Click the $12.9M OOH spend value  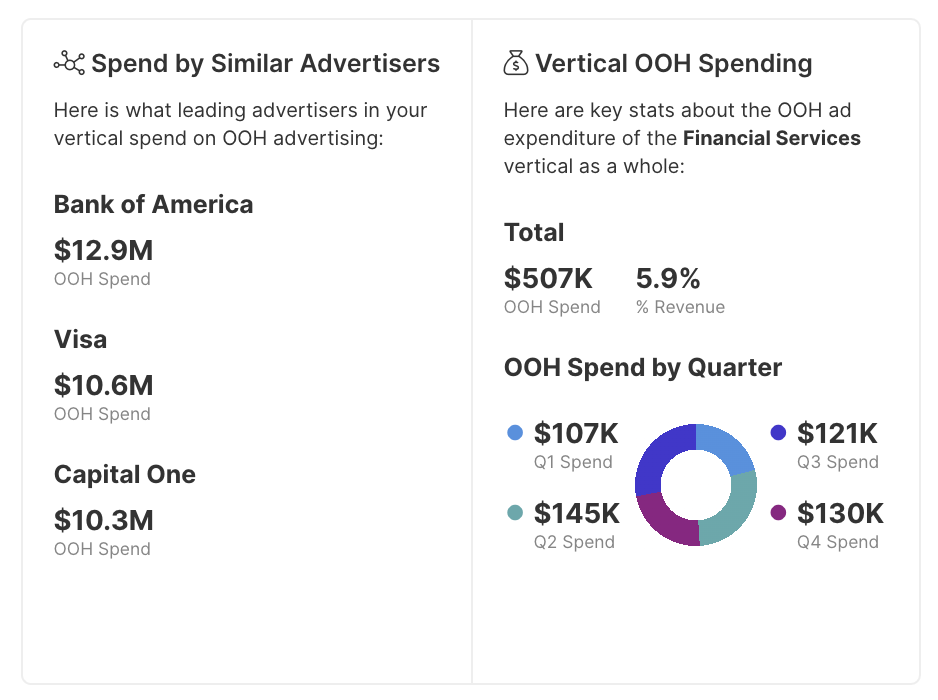[x=103, y=250]
